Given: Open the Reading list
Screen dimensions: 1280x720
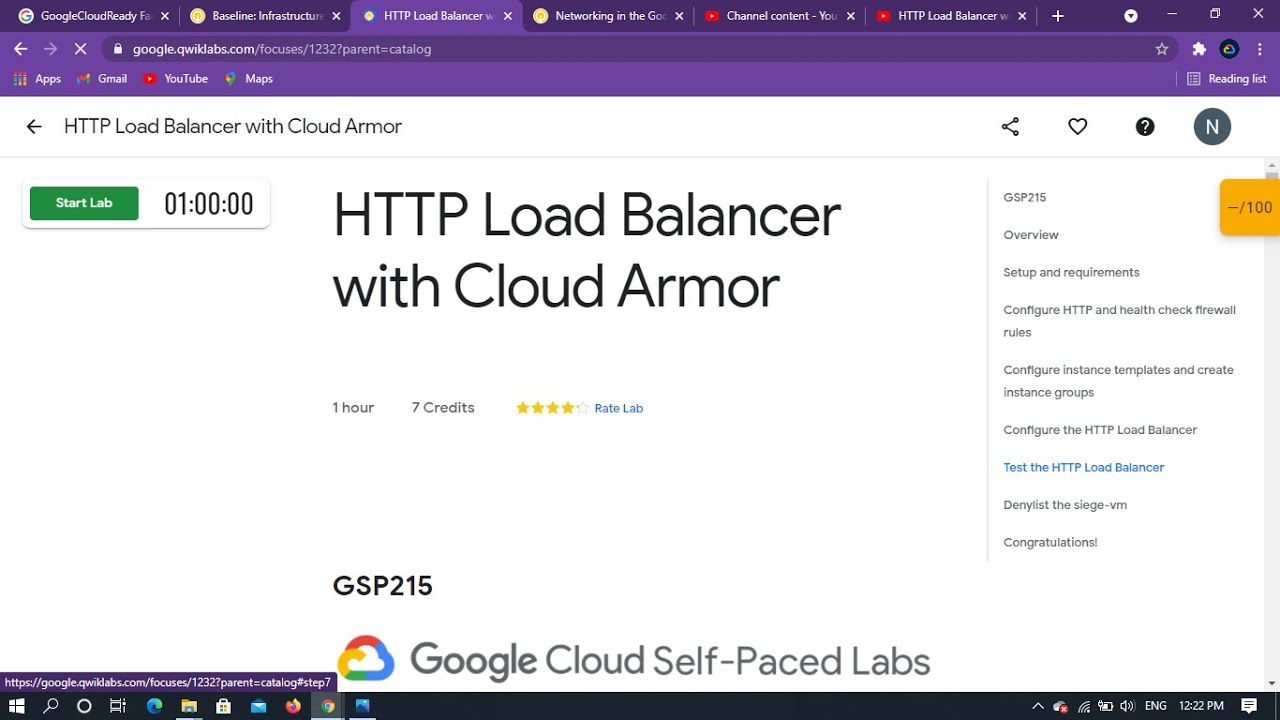Looking at the screenshot, I should tap(1226, 79).
